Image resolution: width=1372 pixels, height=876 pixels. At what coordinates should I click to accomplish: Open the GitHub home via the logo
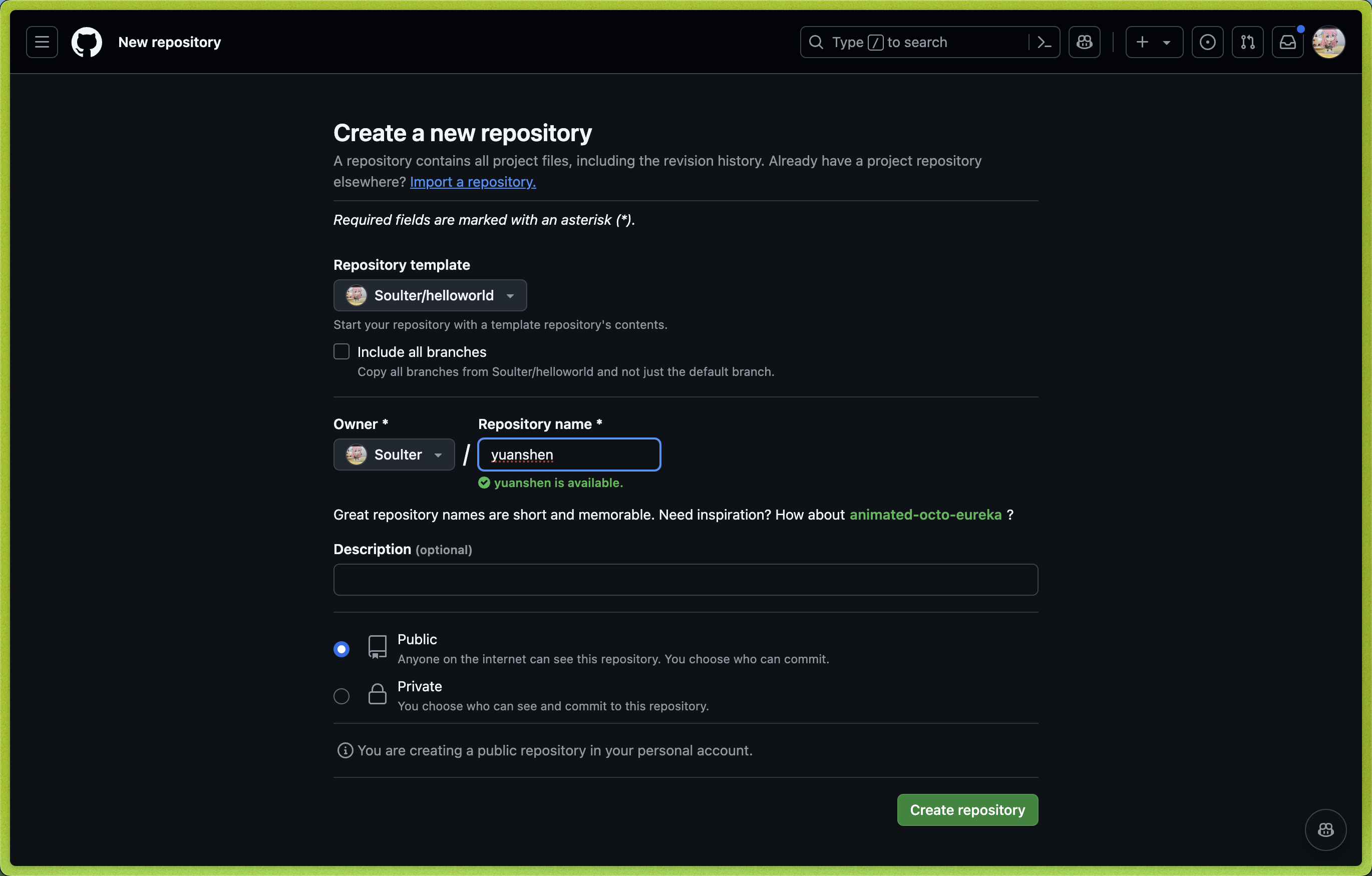click(x=86, y=42)
